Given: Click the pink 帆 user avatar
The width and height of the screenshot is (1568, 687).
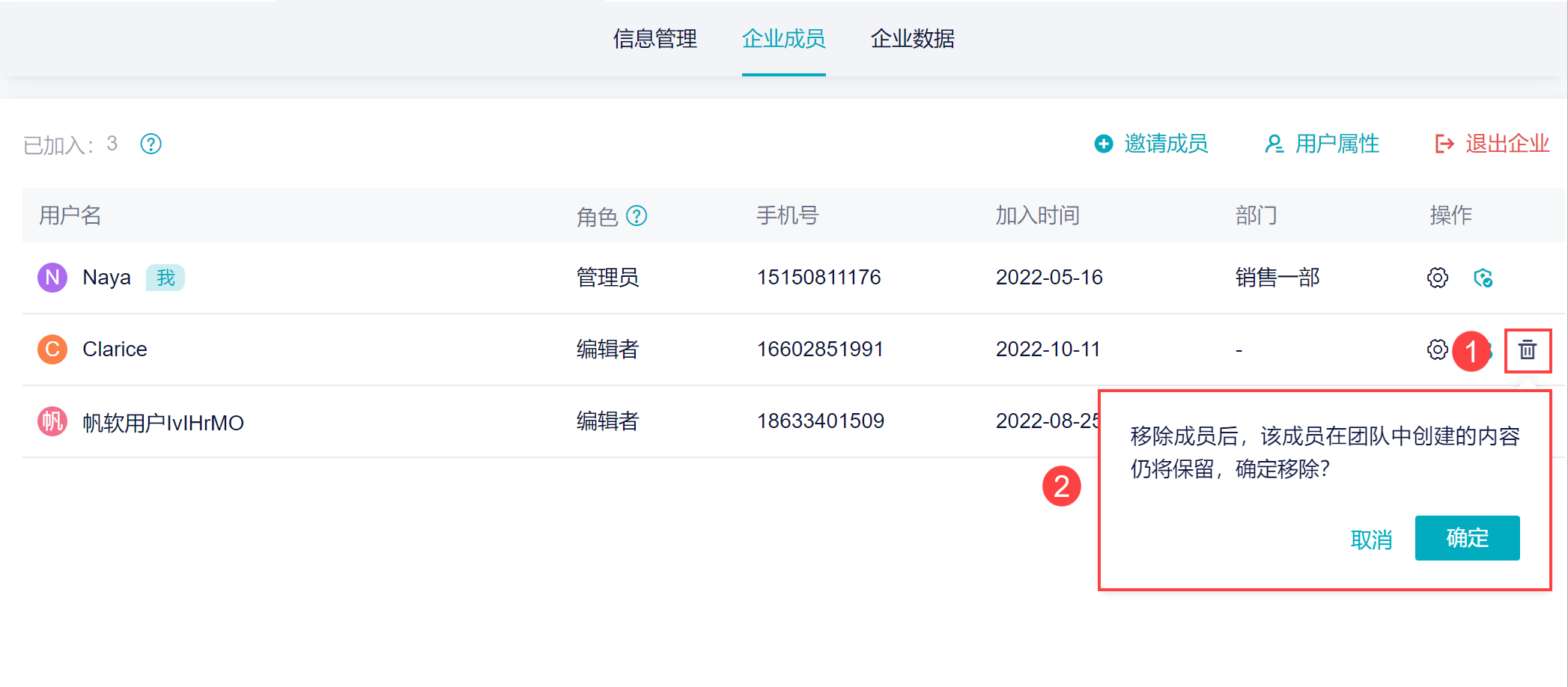Looking at the screenshot, I should click(52, 422).
